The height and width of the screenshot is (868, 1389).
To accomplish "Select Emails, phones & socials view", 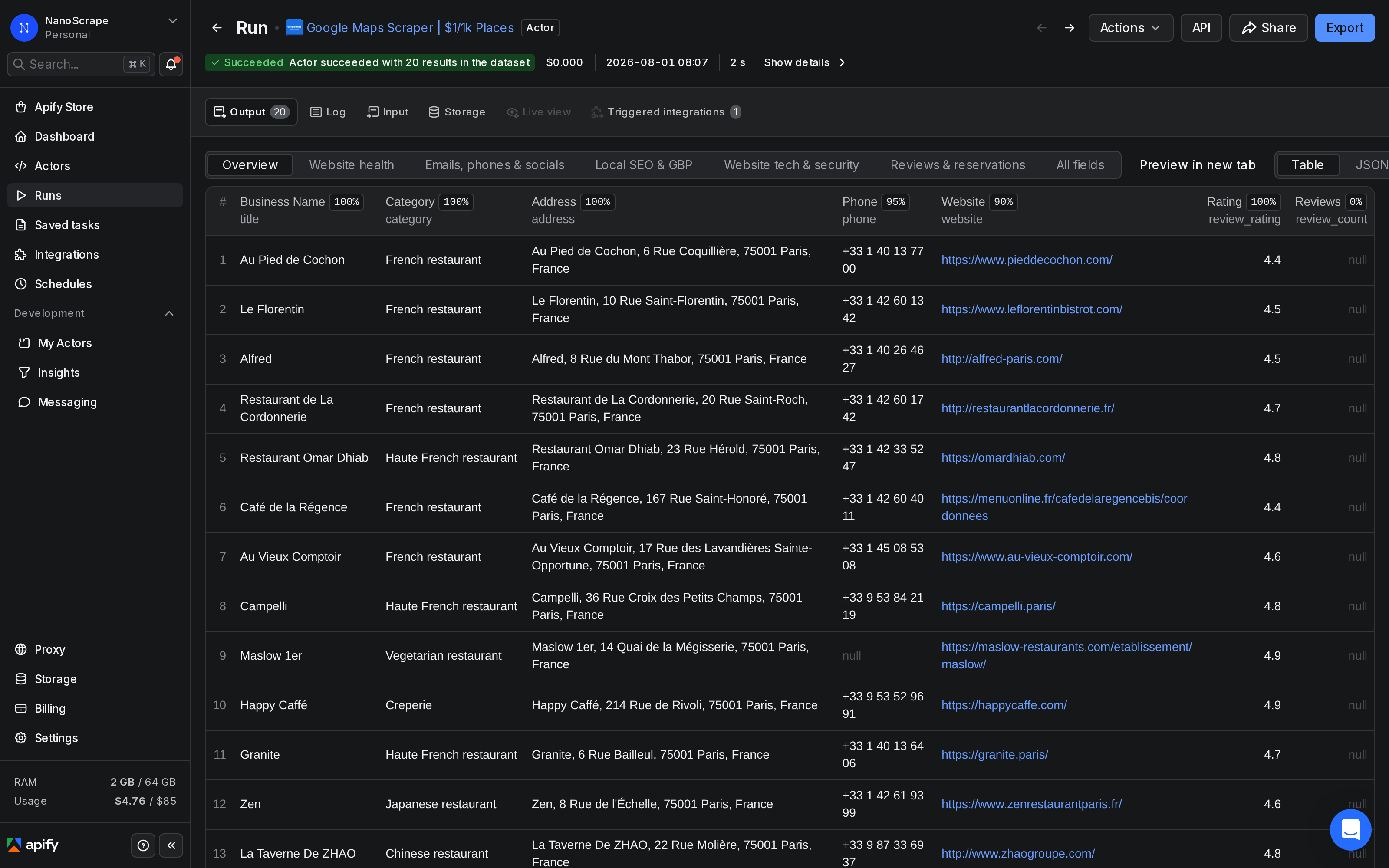I will (494, 165).
